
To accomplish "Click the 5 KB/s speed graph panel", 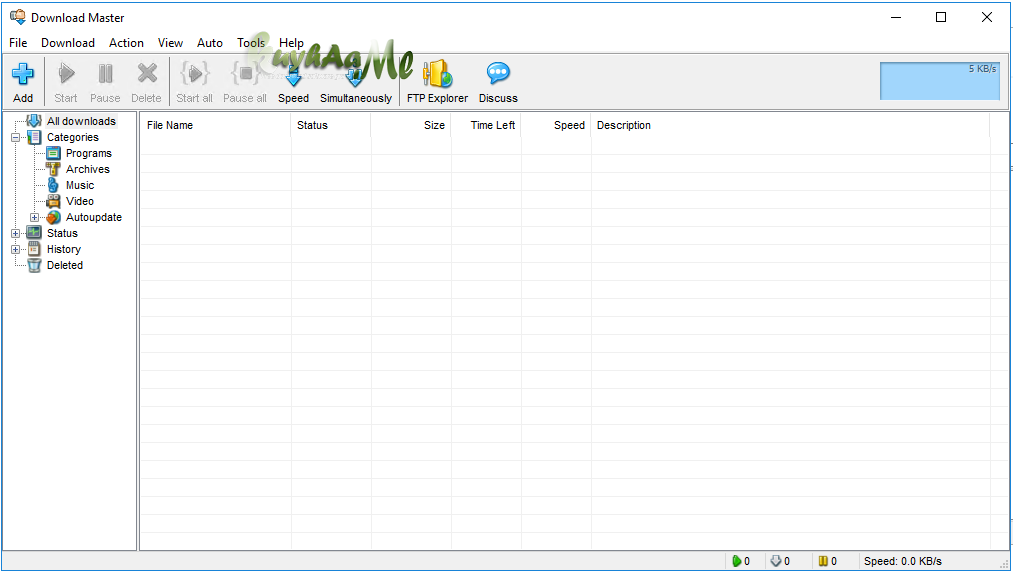I will coord(940,81).
